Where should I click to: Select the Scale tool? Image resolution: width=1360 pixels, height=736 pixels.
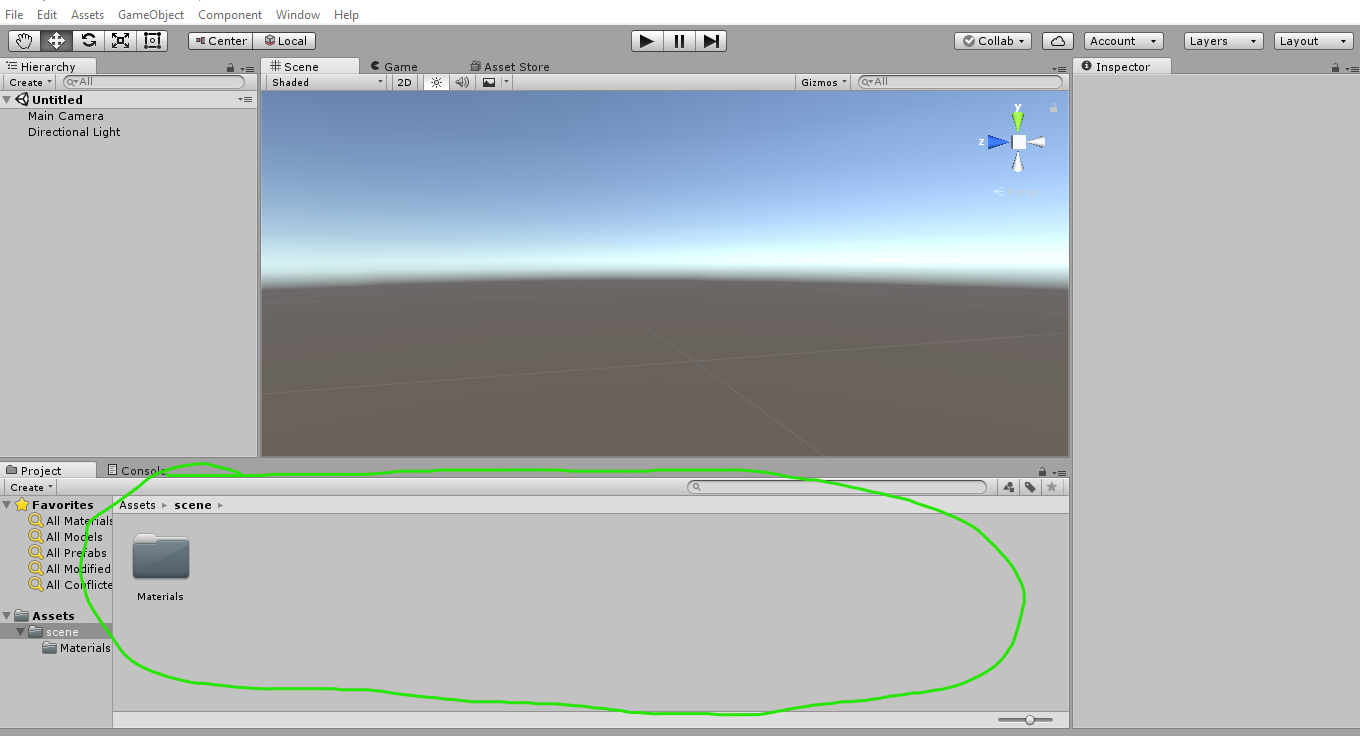(x=121, y=41)
